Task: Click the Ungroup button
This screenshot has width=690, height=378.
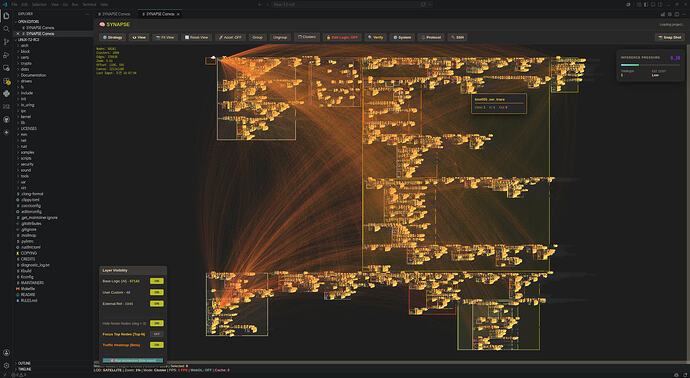Action: point(280,37)
